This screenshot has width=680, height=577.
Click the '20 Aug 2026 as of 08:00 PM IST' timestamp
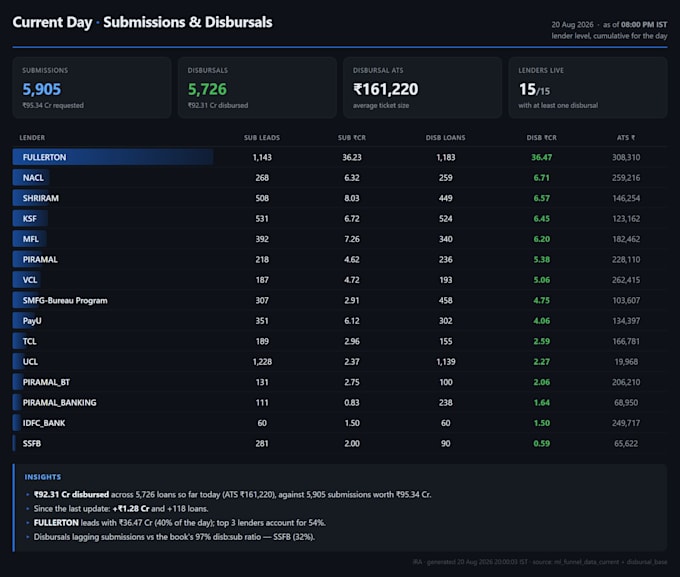click(609, 25)
